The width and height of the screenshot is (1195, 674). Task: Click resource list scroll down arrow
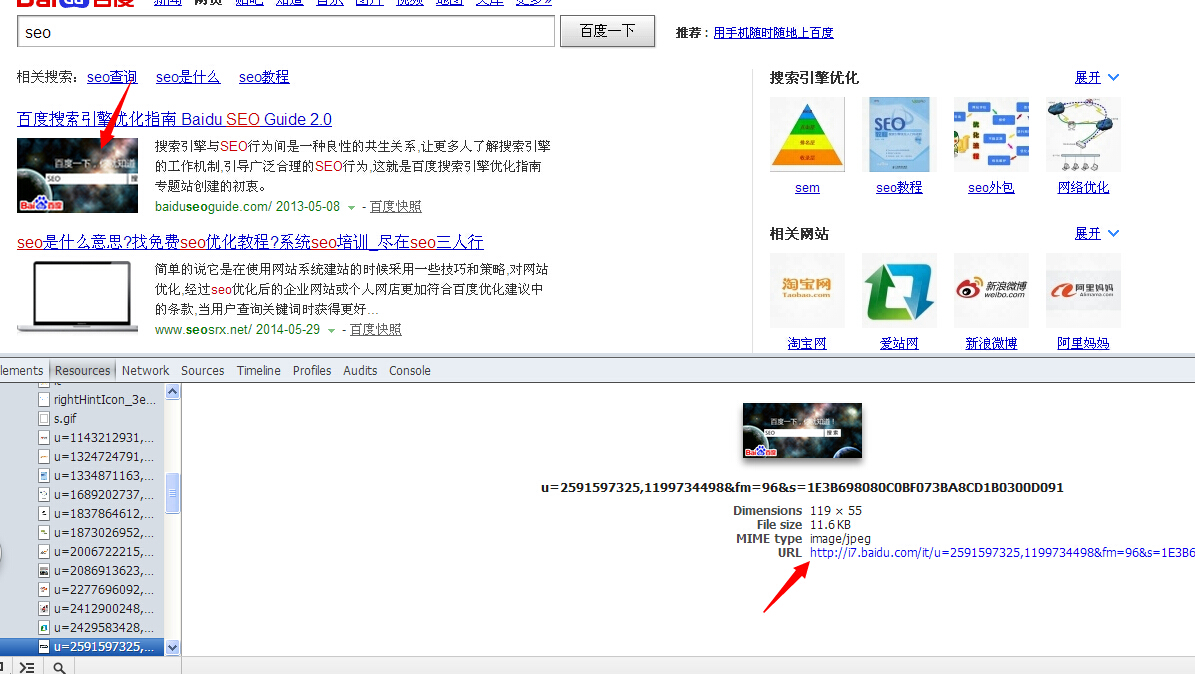point(172,647)
